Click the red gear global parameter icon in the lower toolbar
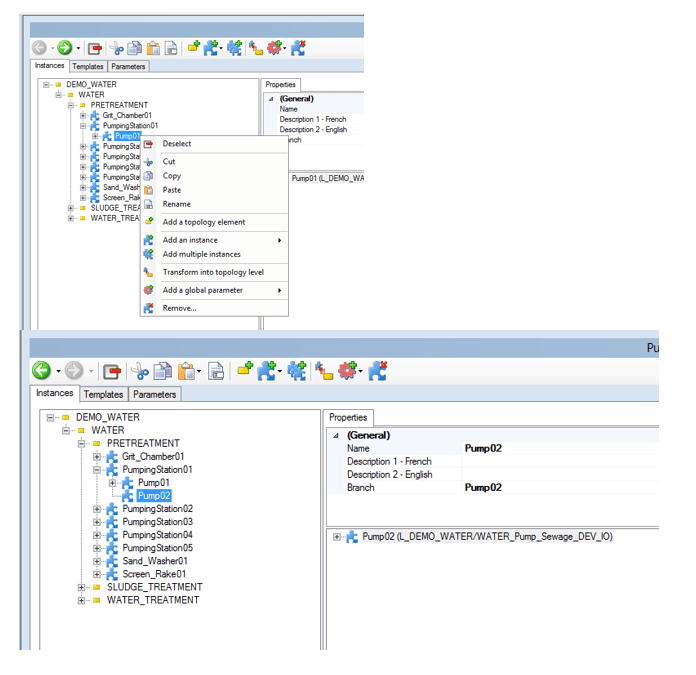Viewport: 696px width, 675px height. (x=348, y=371)
